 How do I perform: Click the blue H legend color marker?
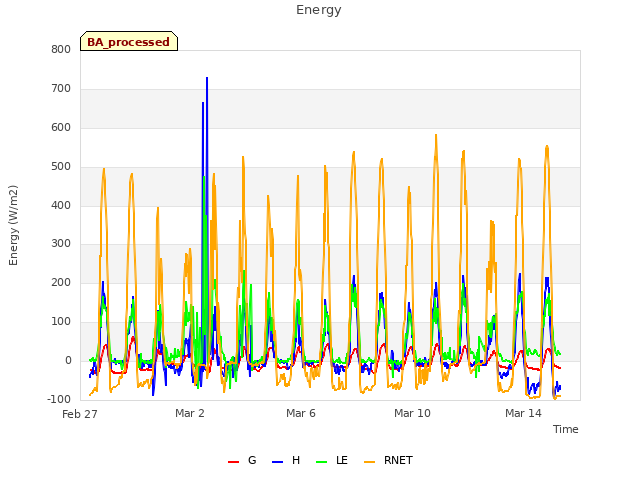[277, 462]
